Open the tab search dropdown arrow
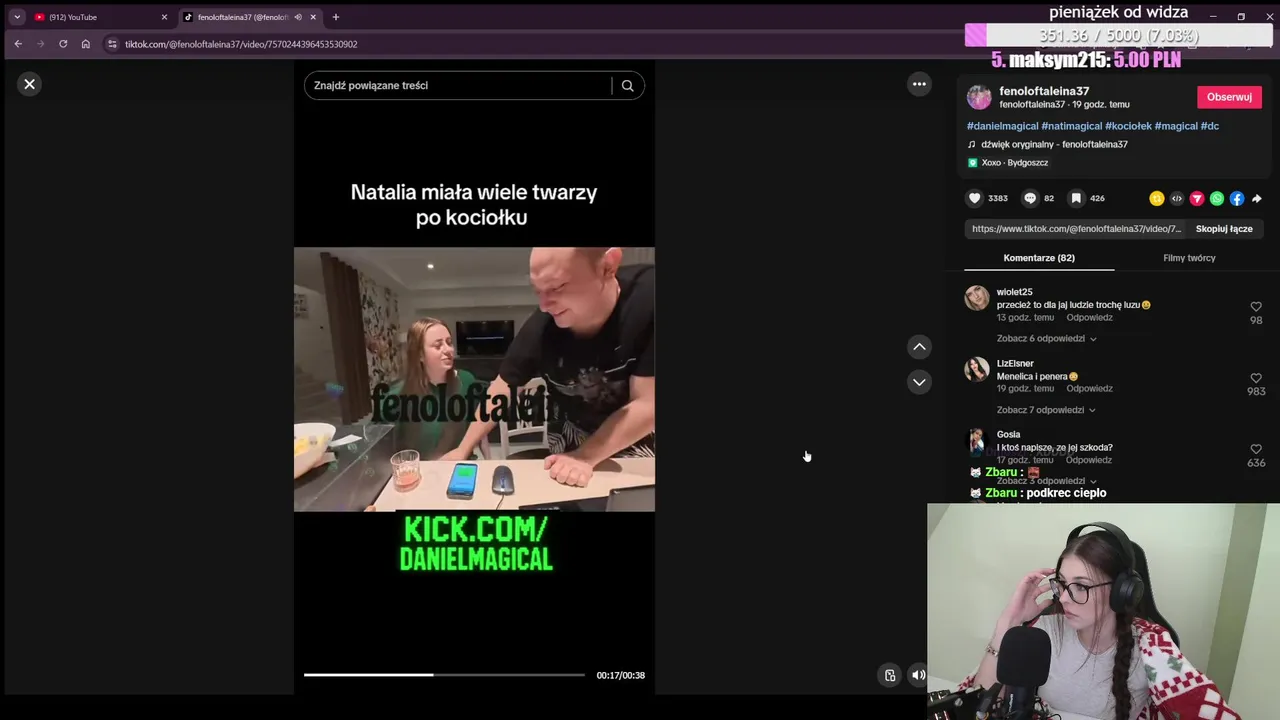Screen dimensions: 1280x720 pyautogui.click(x=17, y=17)
